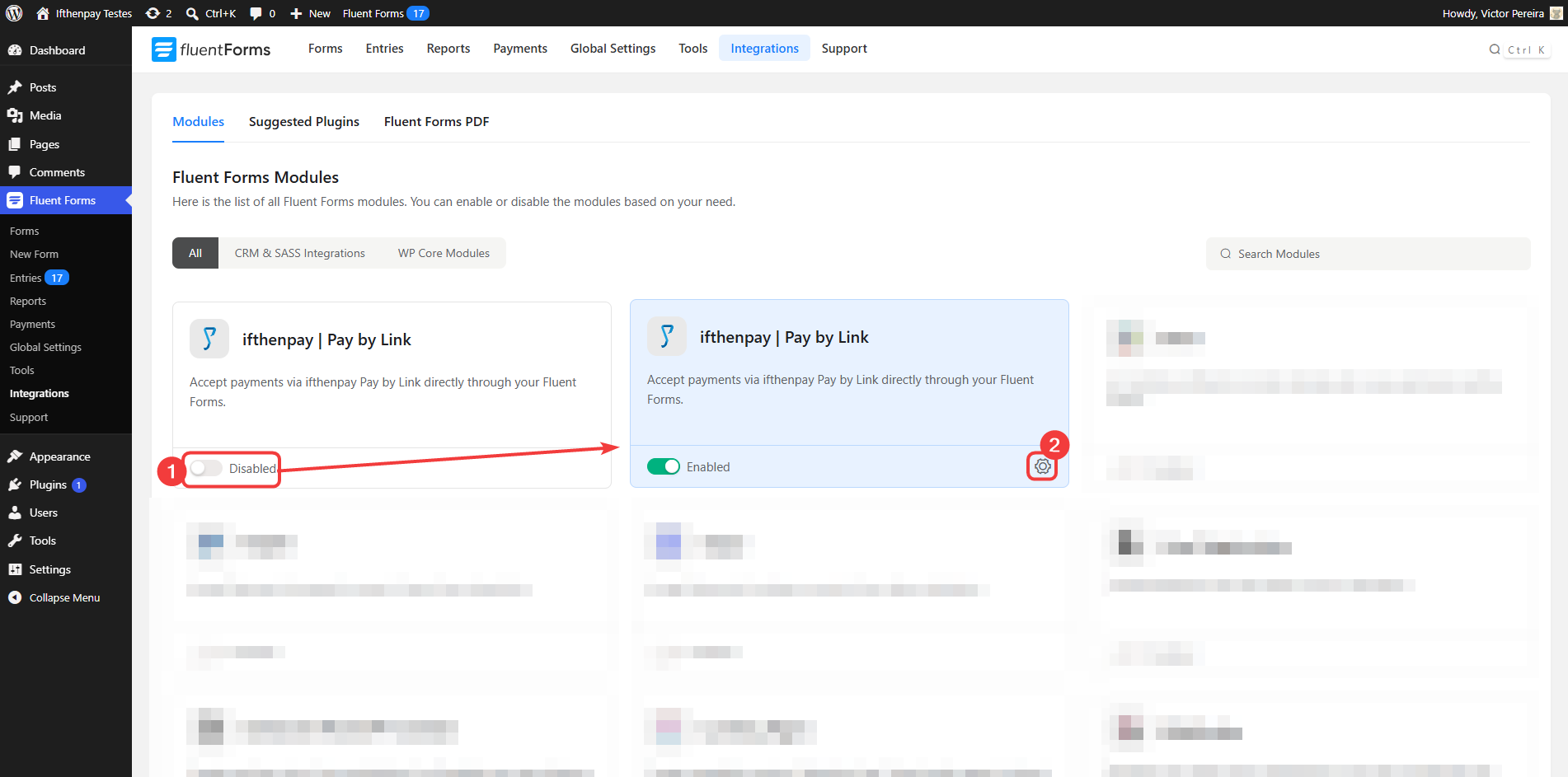The image size is (1568, 777).
Task: Open the Media icon in sidebar
Action: 15,115
